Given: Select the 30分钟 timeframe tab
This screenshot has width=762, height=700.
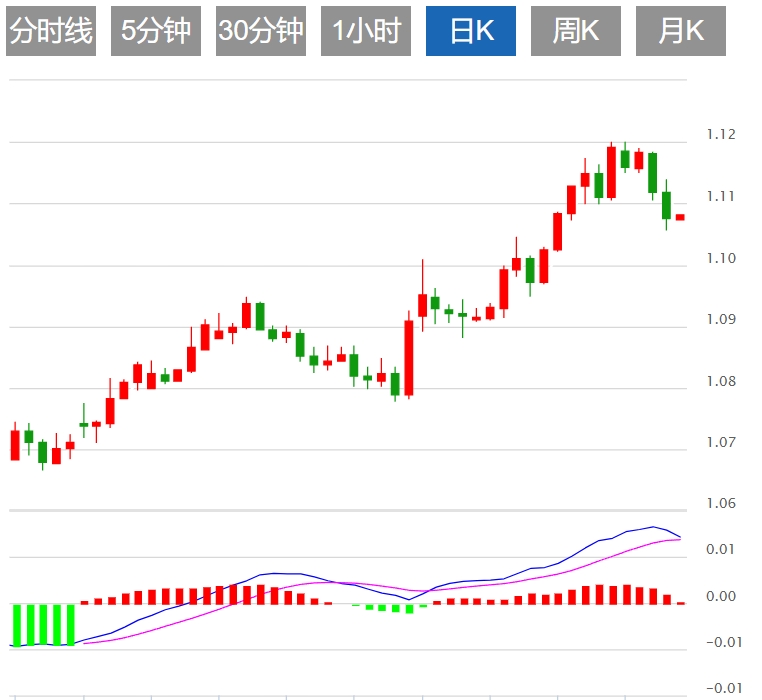Looking at the screenshot, I should point(261,31).
